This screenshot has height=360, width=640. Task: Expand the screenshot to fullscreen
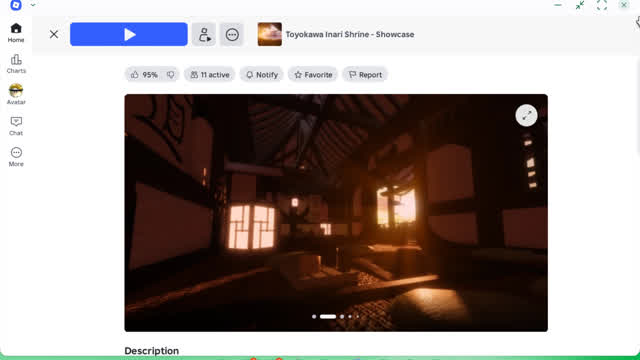[x=526, y=116]
